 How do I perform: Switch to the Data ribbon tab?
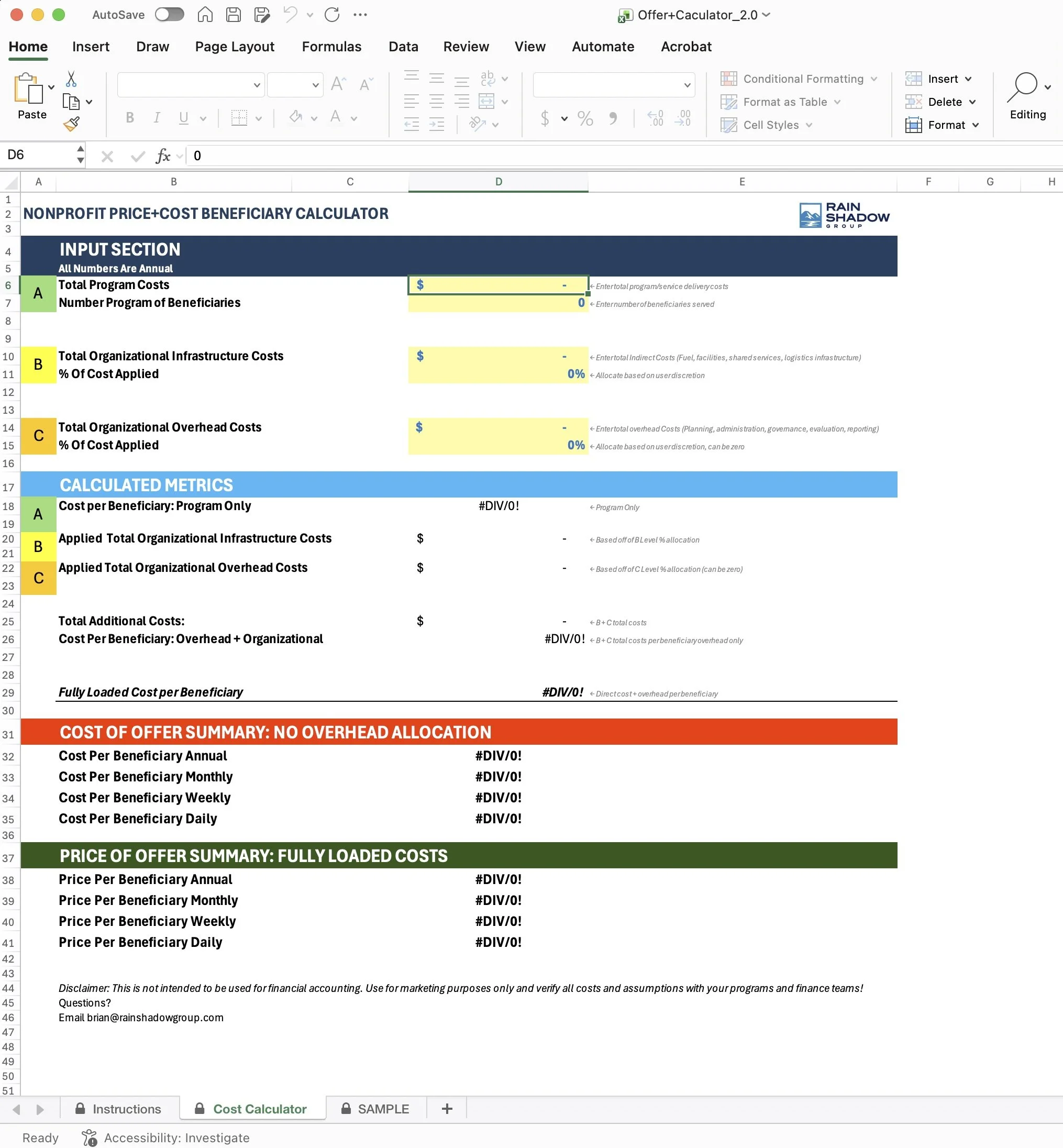(403, 47)
